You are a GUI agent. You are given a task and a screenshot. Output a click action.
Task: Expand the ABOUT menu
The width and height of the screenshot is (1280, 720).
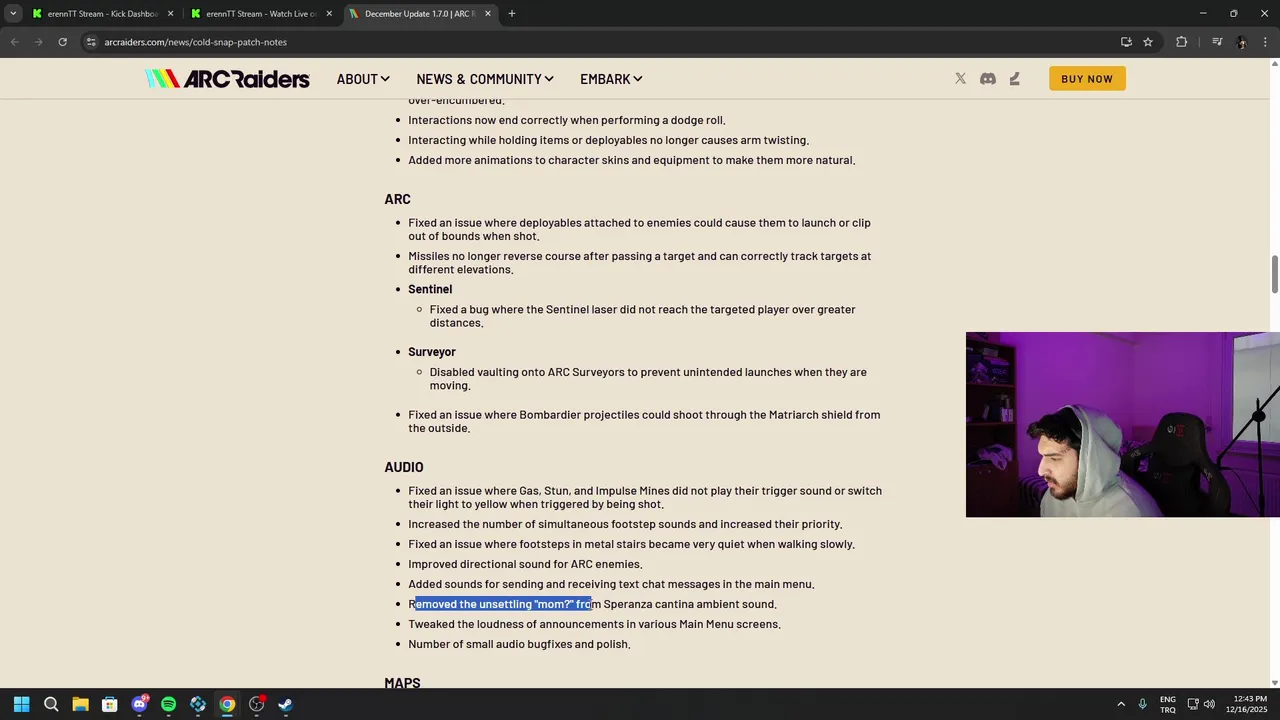363,79
